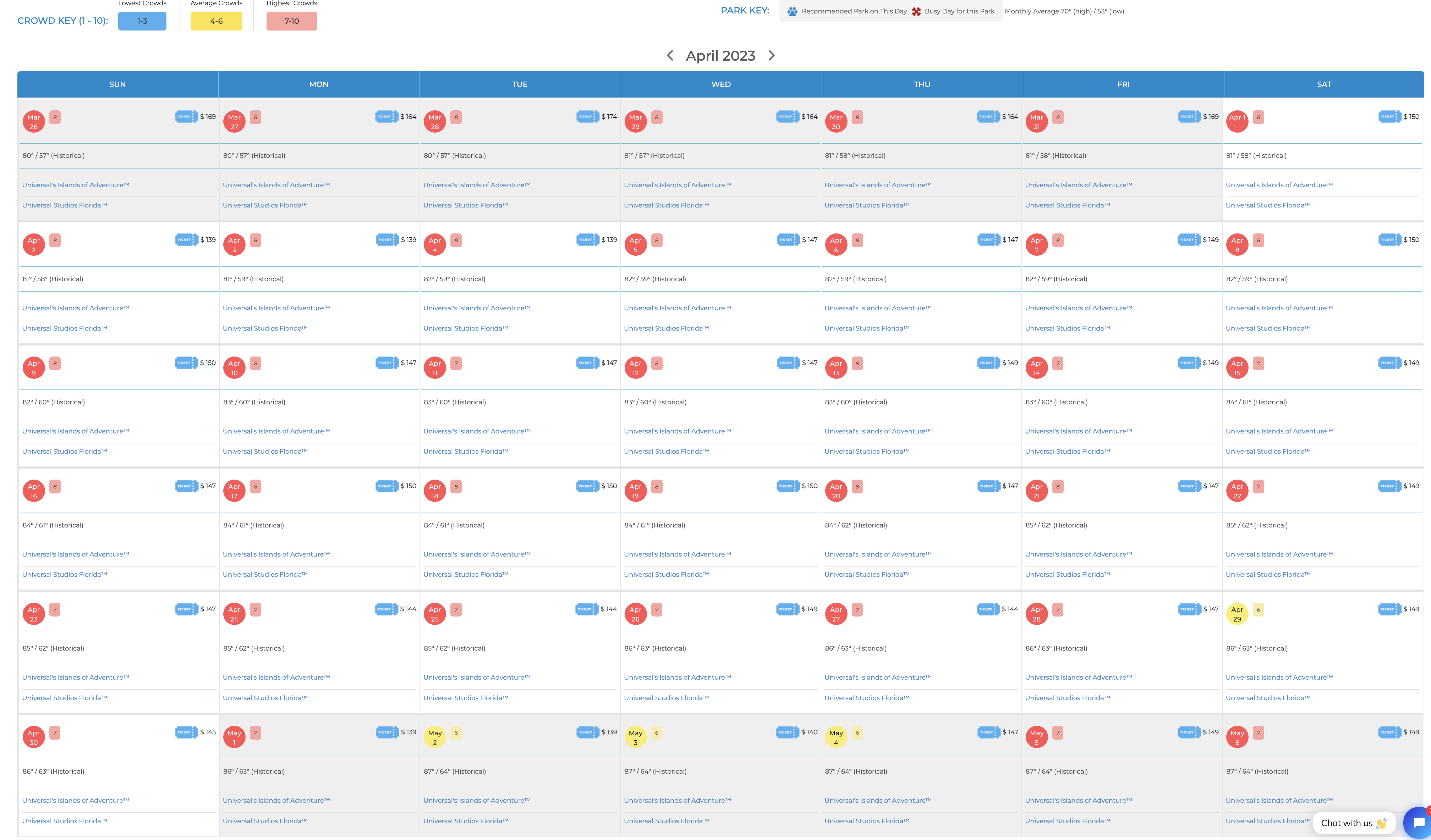Open the chat bubble icon
This screenshot has height=840, width=1431.
[1418, 823]
